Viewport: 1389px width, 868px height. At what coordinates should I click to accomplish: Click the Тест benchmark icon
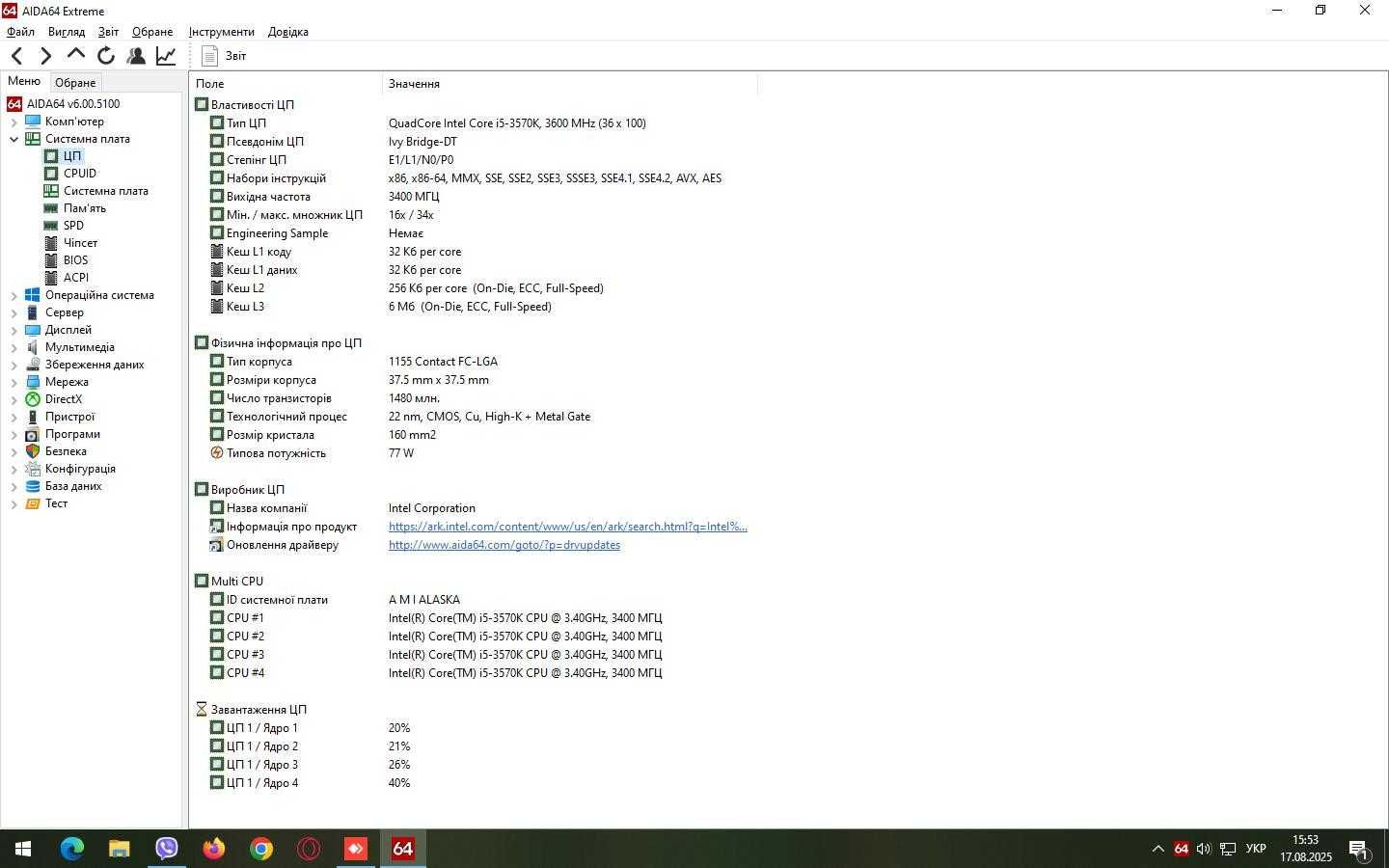coord(33,503)
